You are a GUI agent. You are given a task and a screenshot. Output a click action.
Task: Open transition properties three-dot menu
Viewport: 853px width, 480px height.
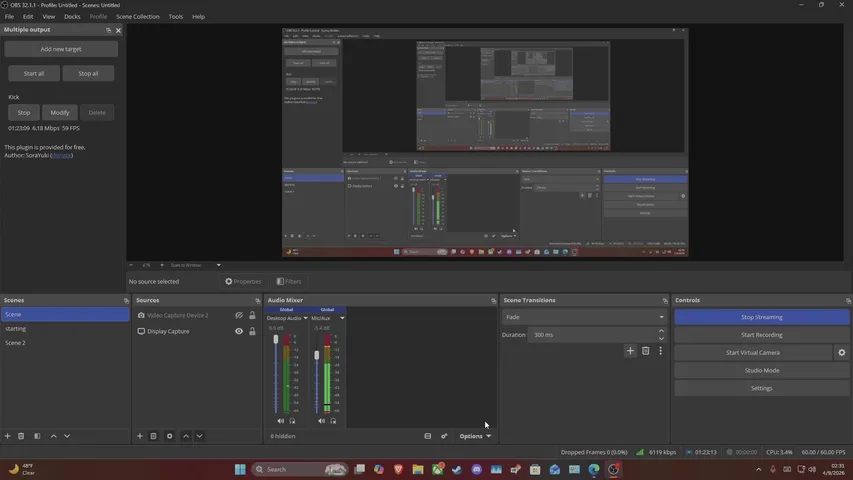(660, 351)
